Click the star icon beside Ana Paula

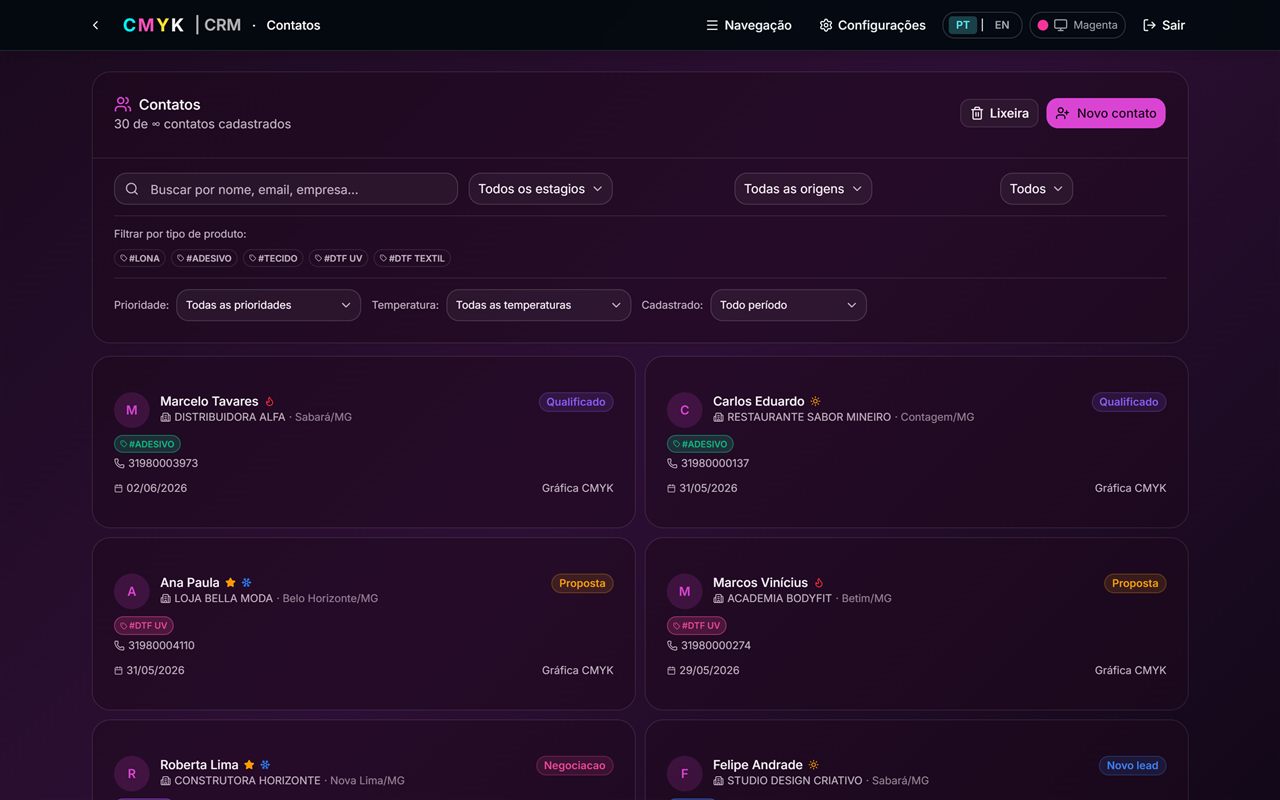pos(231,583)
